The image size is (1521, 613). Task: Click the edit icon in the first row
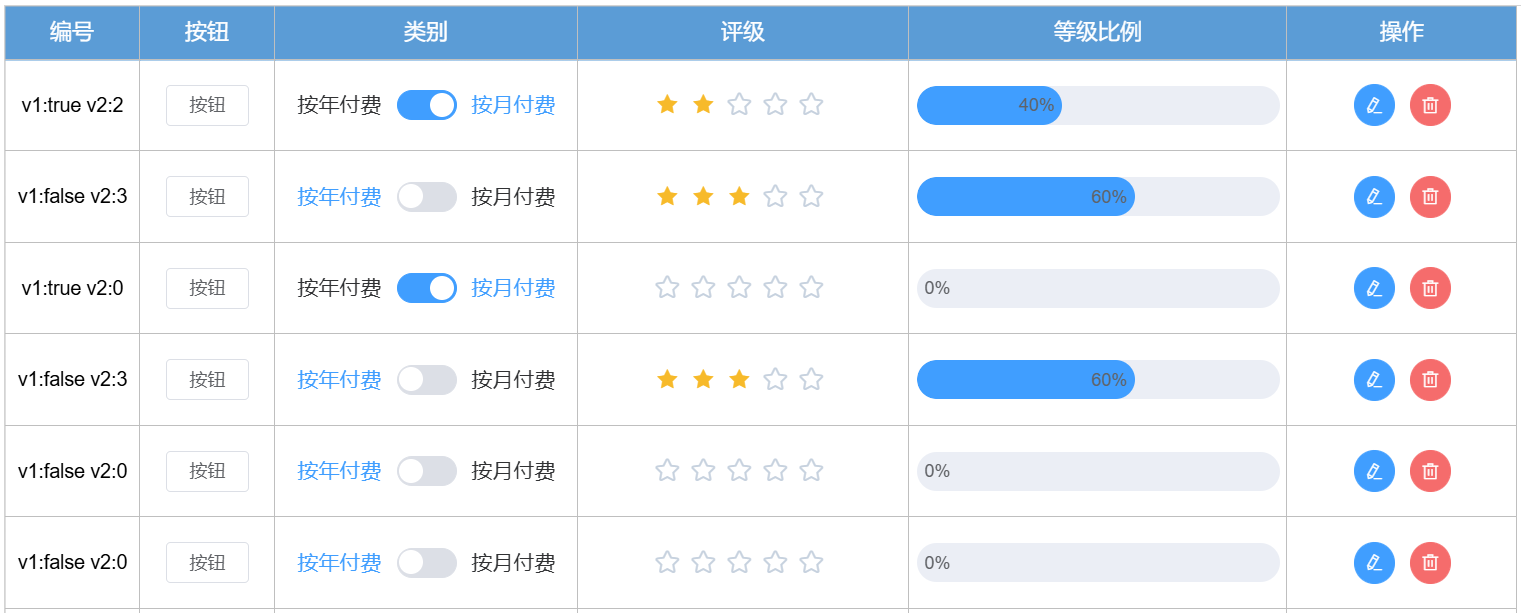click(1374, 105)
